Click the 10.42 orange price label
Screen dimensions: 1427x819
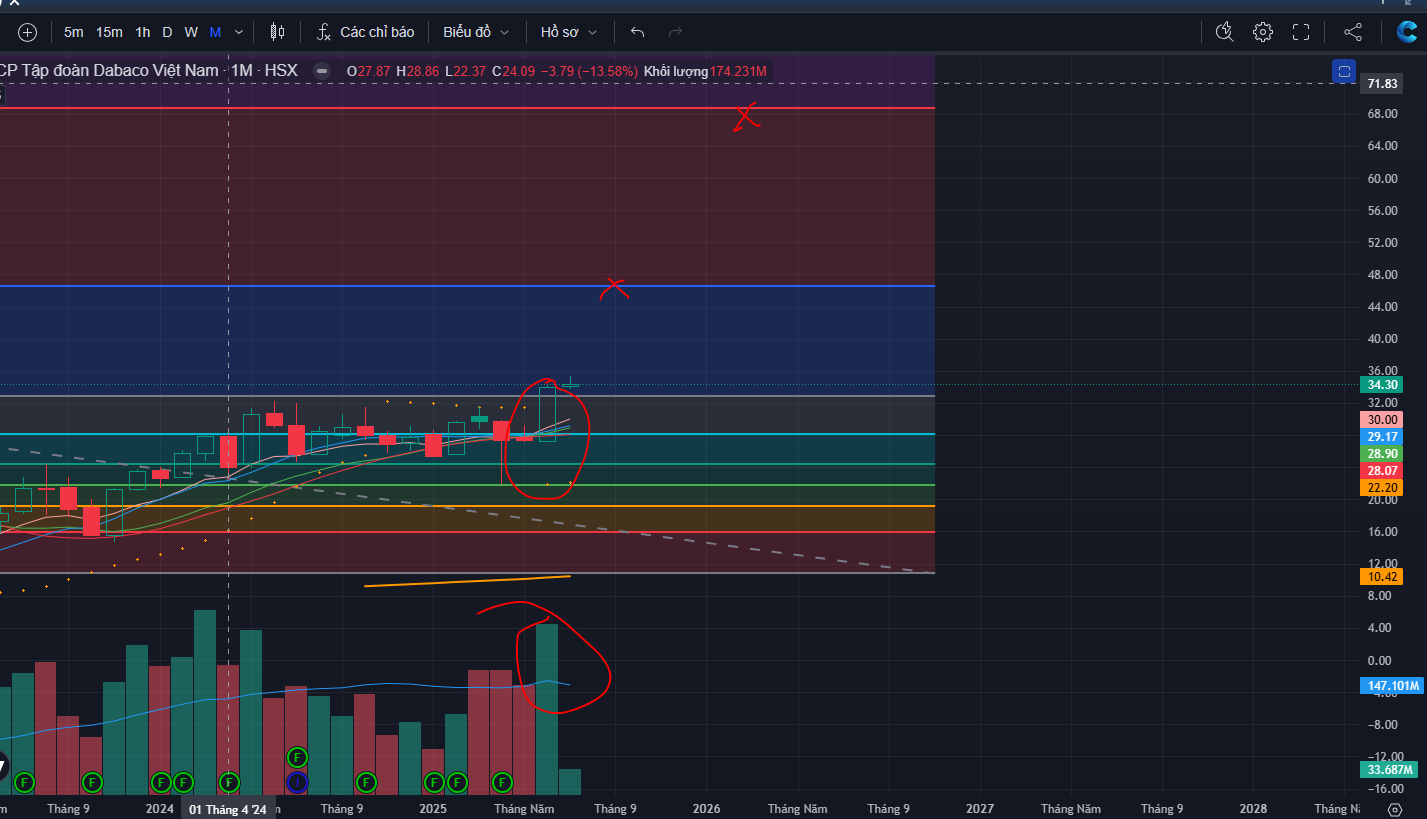click(x=1383, y=577)
